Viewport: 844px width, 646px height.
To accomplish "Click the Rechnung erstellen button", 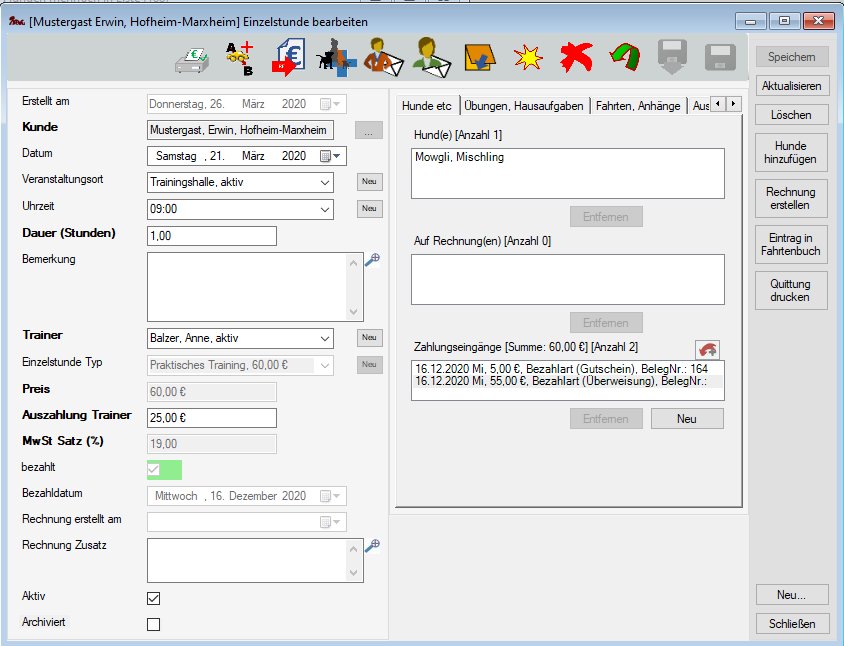I will tap(790, 198).
